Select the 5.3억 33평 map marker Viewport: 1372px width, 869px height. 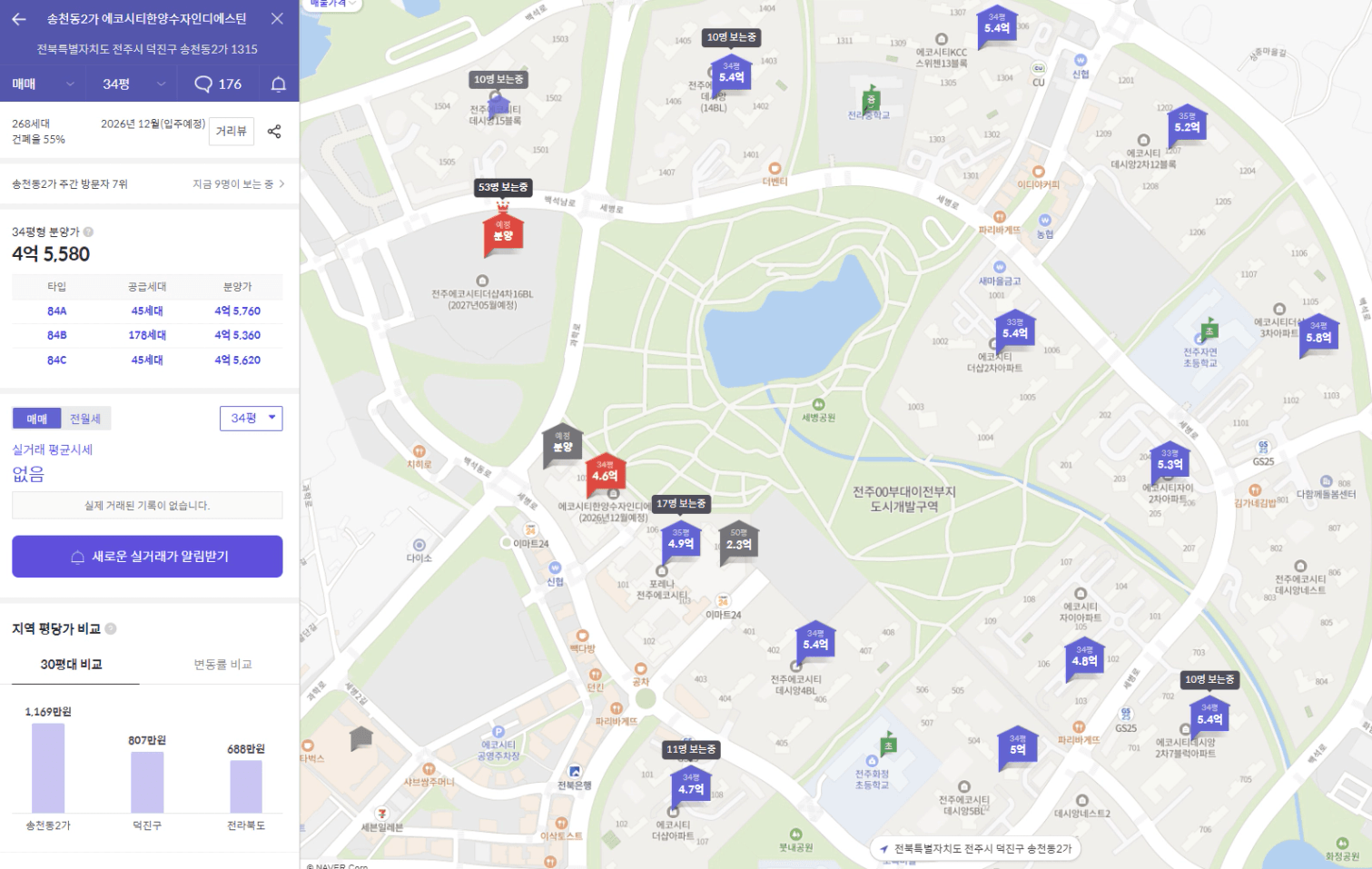click(1170, 461)
